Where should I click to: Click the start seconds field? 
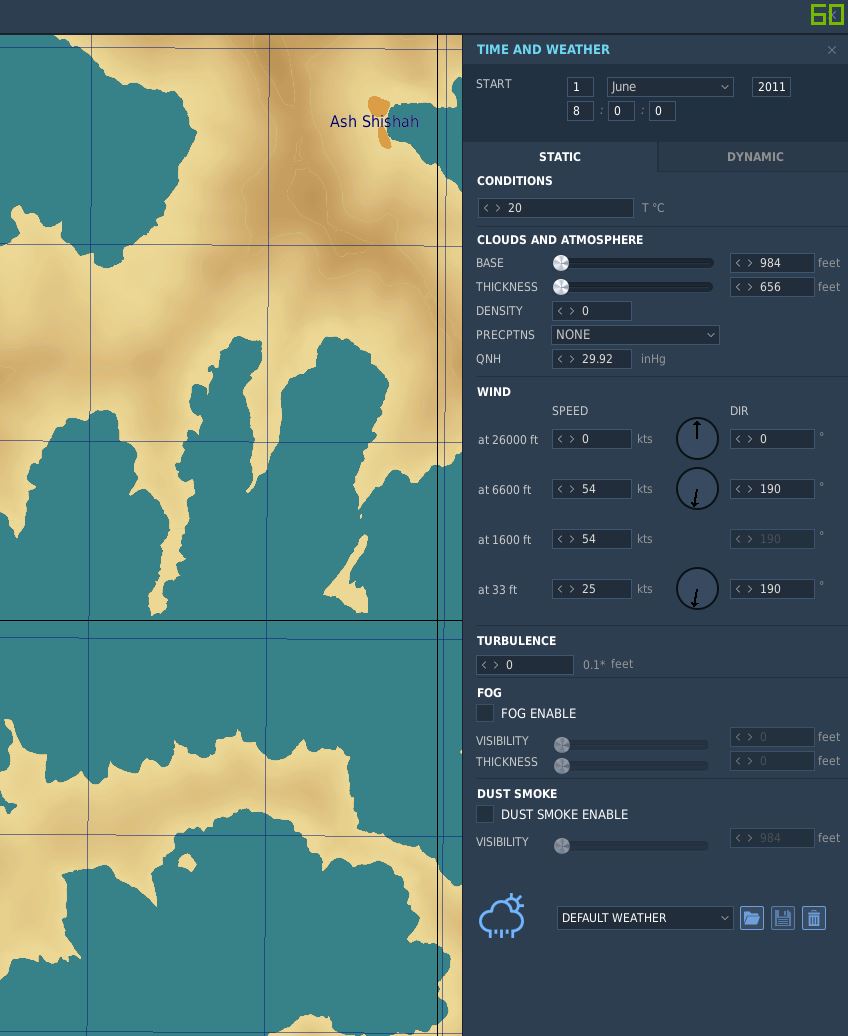point(662,111)
